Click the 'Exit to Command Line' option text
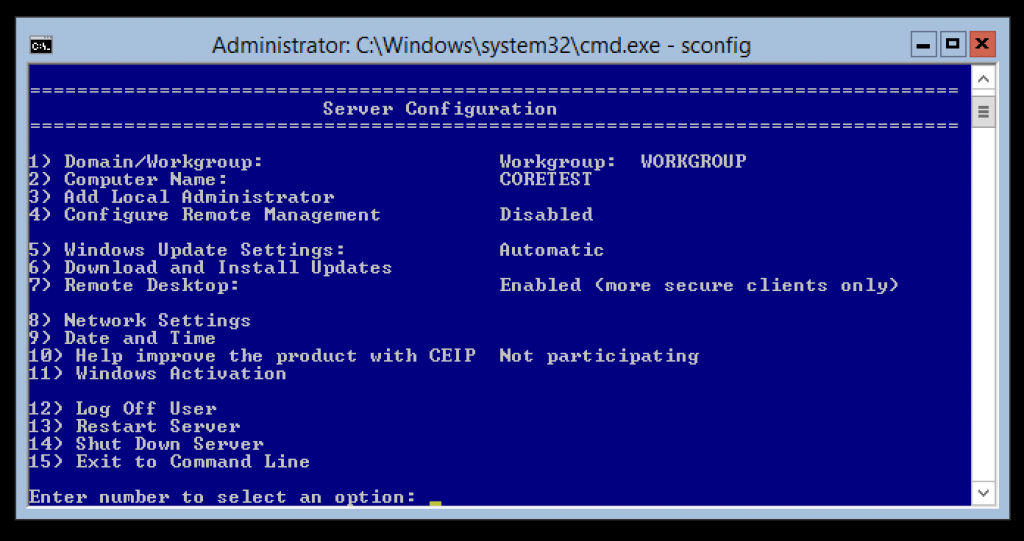Viewport: 1024px width, 541px height. (x=193, y=461)
